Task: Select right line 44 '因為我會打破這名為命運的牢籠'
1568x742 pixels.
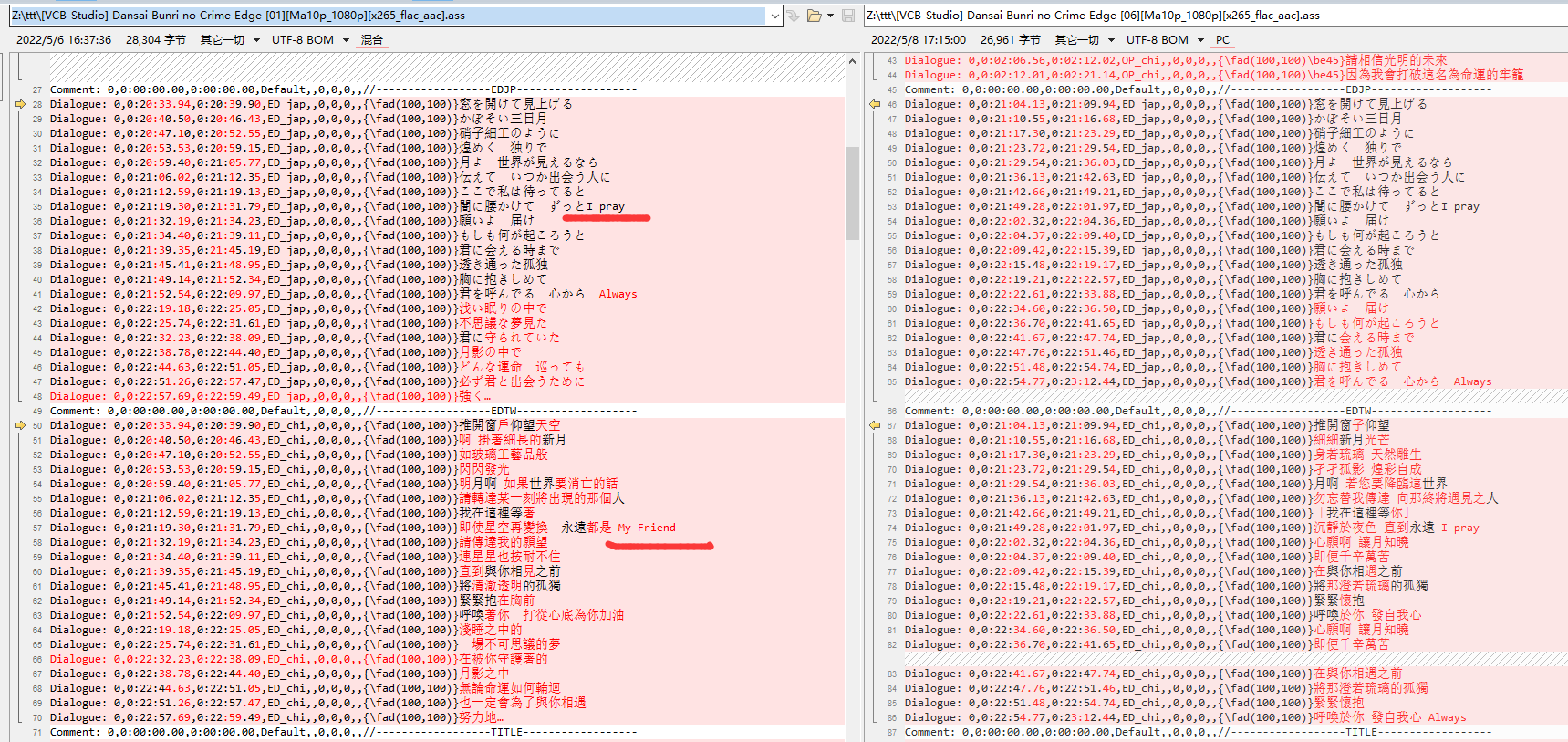Action: pos(1236,75)
